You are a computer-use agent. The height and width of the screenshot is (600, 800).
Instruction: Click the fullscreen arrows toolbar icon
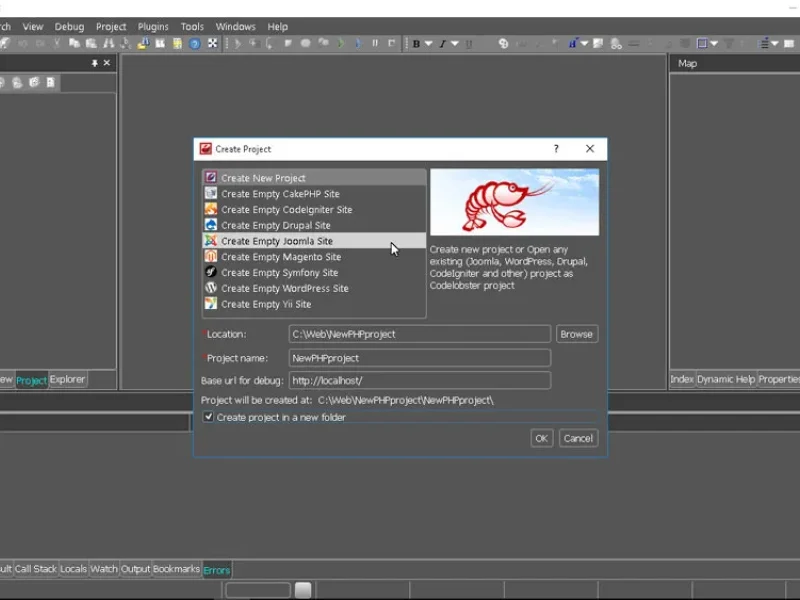(212, 43)
